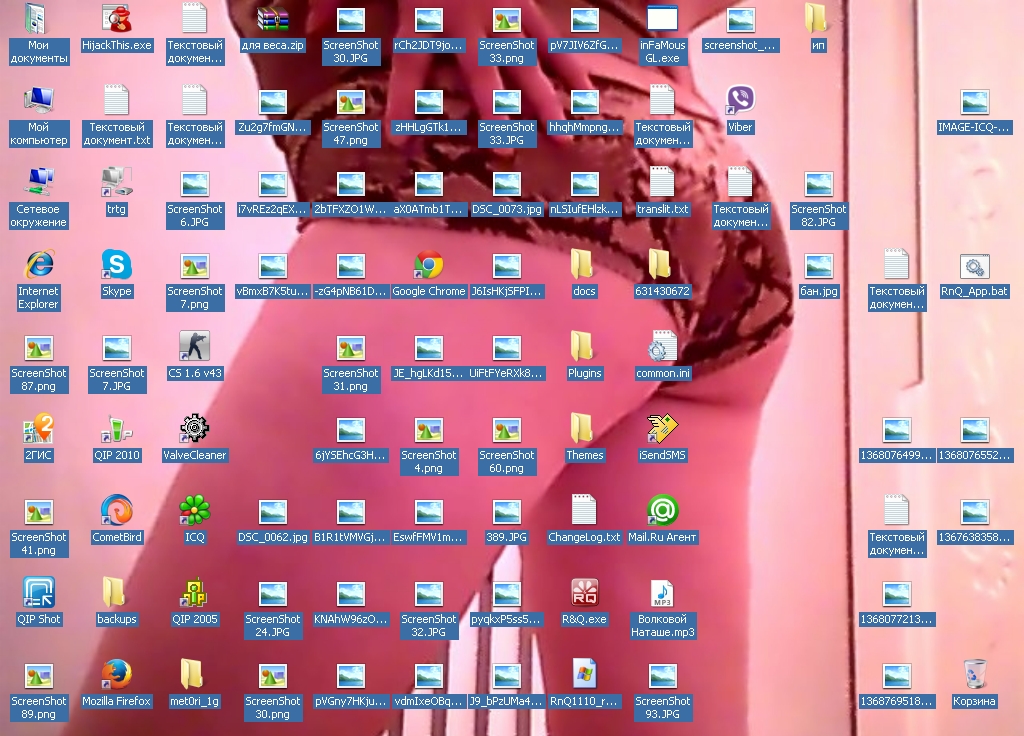
Task: Select ScreenShot 89.png file
Action: click(x=39, y=675)
